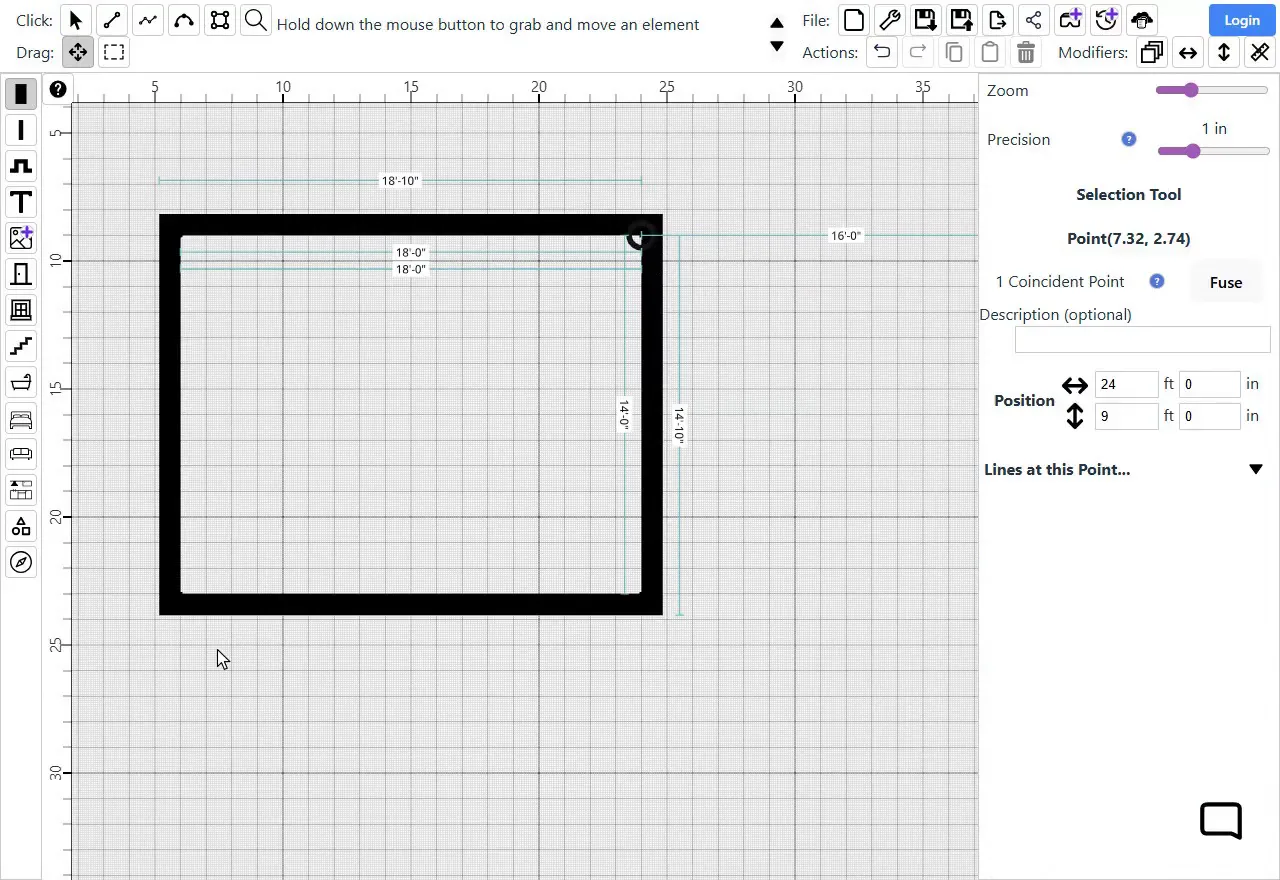Click the vertical position feet field
Screen dimensions: 1280x880
click(1127, 416)
